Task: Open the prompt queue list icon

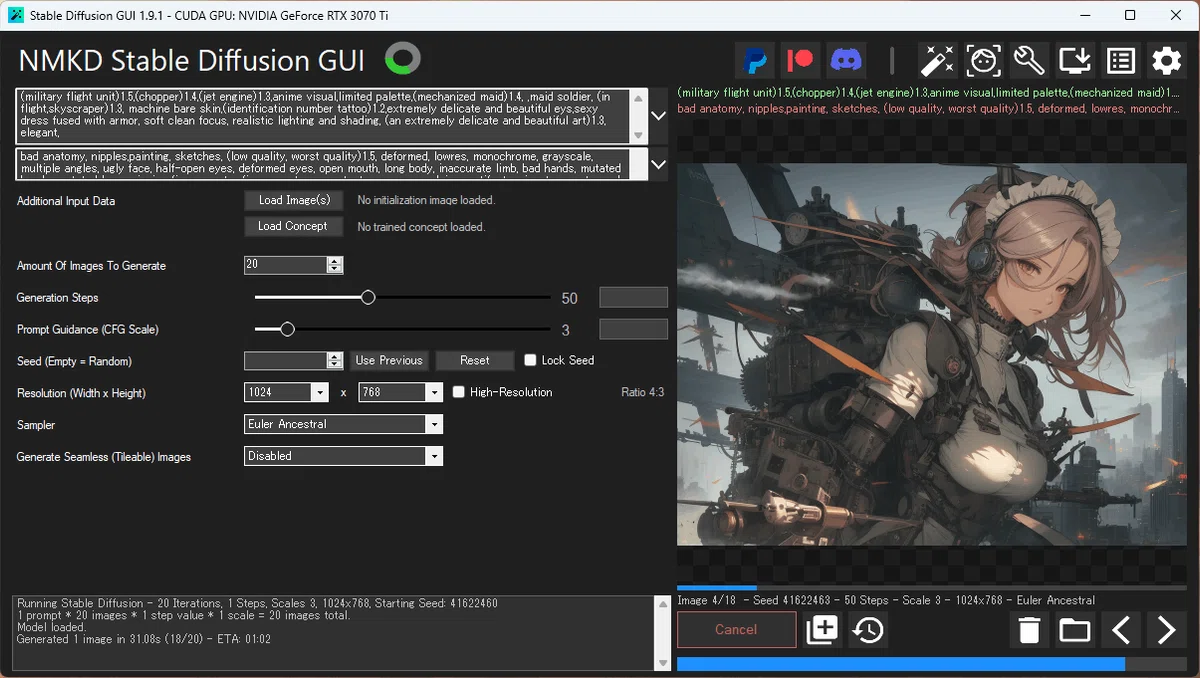Action: coord(1121,61)
